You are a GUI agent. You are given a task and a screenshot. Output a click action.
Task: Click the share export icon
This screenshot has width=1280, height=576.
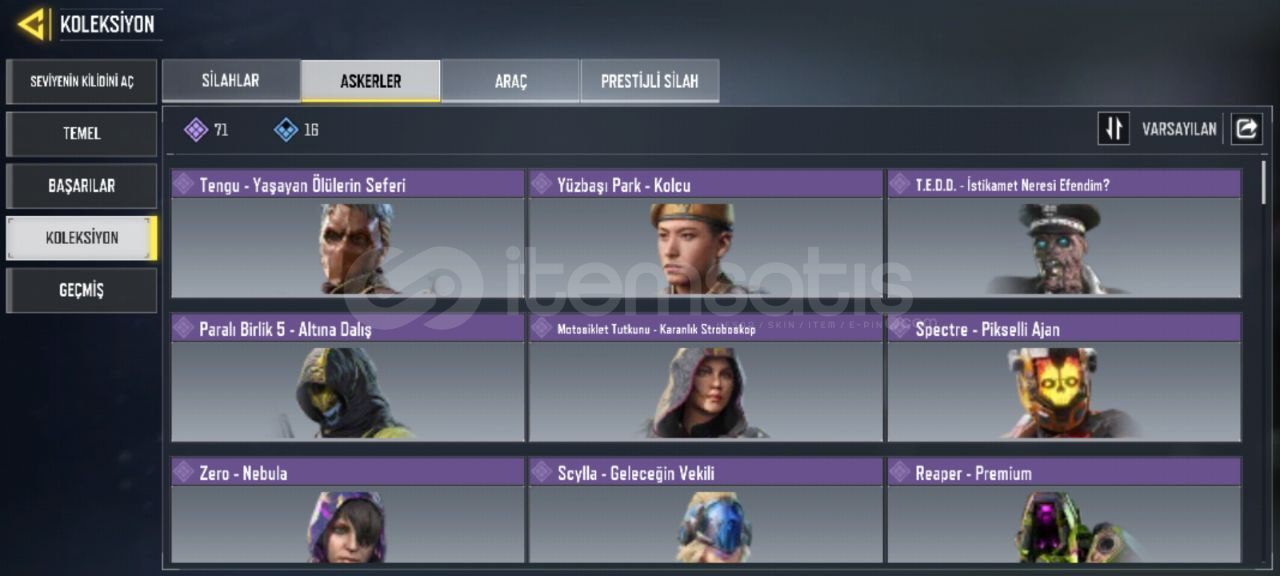point(1246,129)
